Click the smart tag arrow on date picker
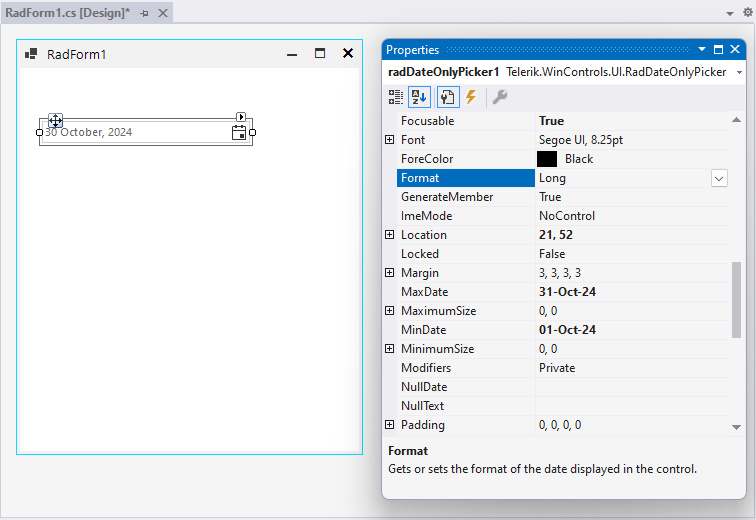Screen dimensions: 756x520 [241, 117]
